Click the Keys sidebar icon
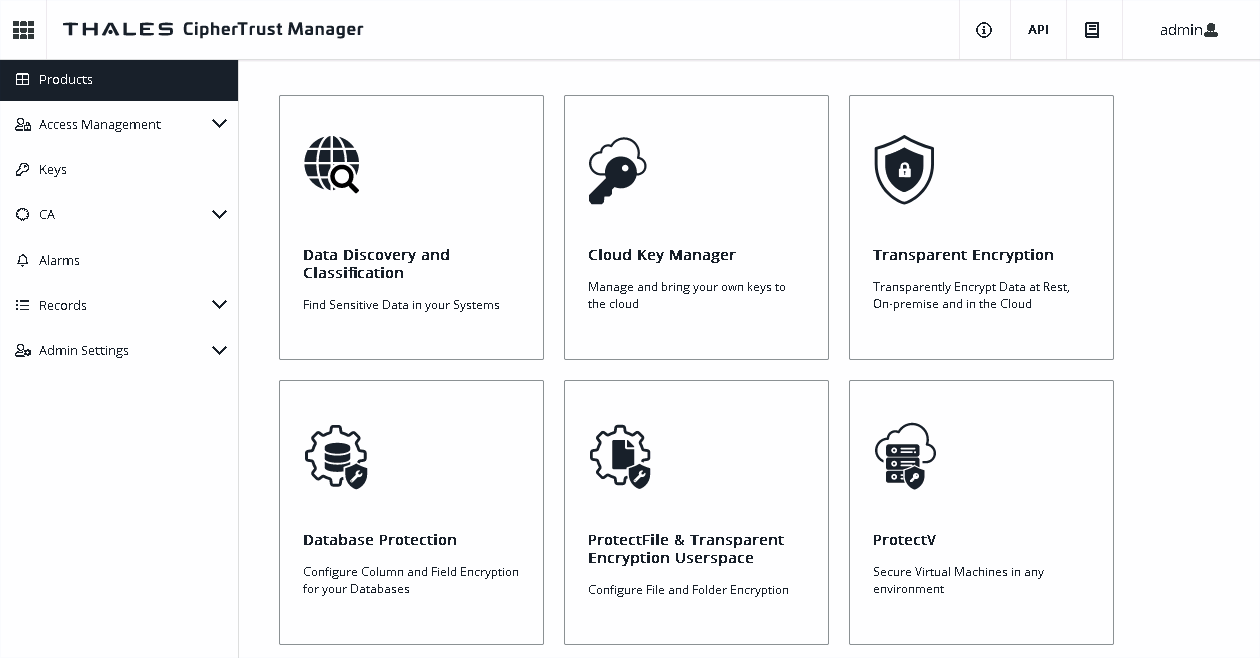The height and width of the screenshot is (658, 1260). pos(22,169)
